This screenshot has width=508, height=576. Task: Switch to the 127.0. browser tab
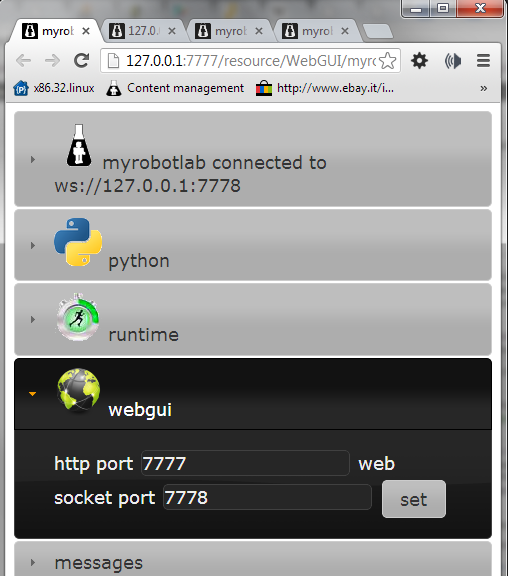pos(143,31)
